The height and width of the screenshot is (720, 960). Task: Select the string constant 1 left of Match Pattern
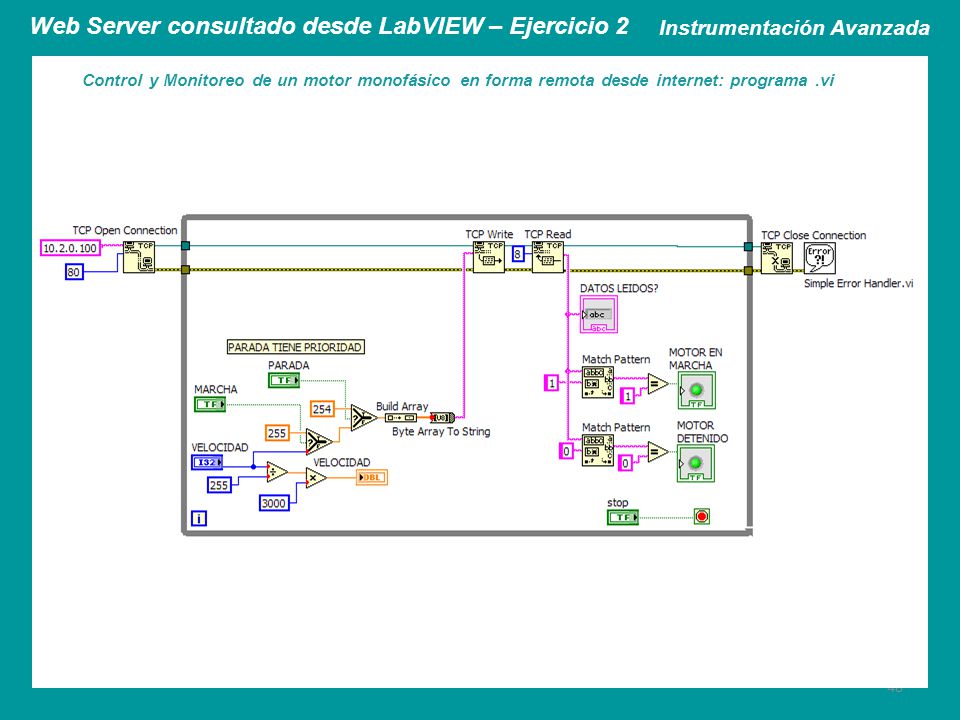[552, 383]
